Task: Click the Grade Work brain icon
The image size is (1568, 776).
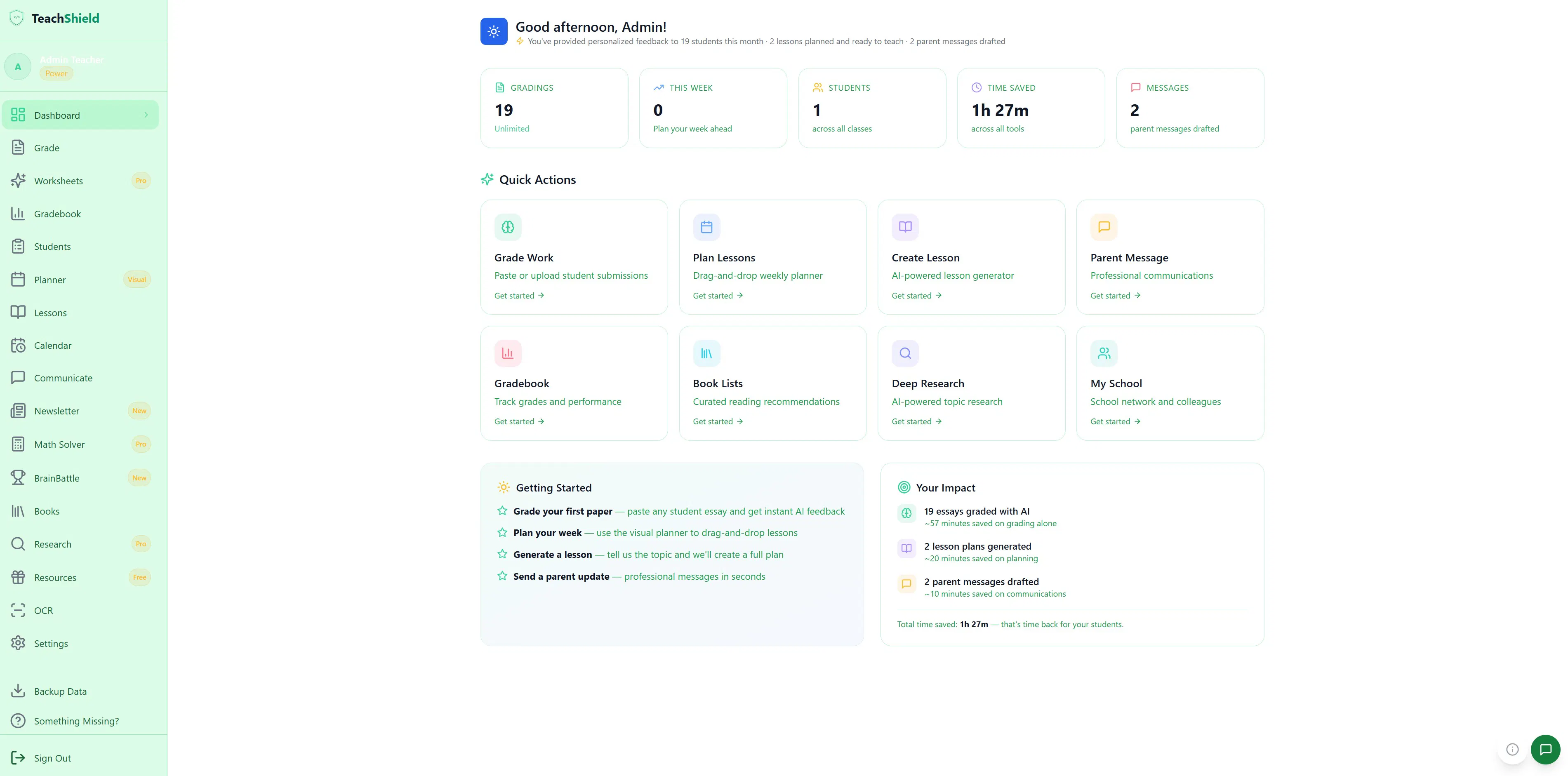Action: (x=508, y=227)
